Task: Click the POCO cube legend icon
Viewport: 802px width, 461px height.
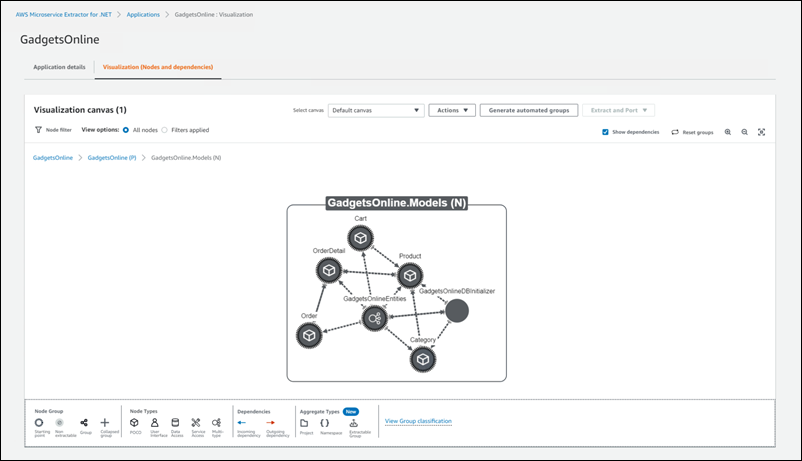Action: pyautogui.click(x=134, y=423)
